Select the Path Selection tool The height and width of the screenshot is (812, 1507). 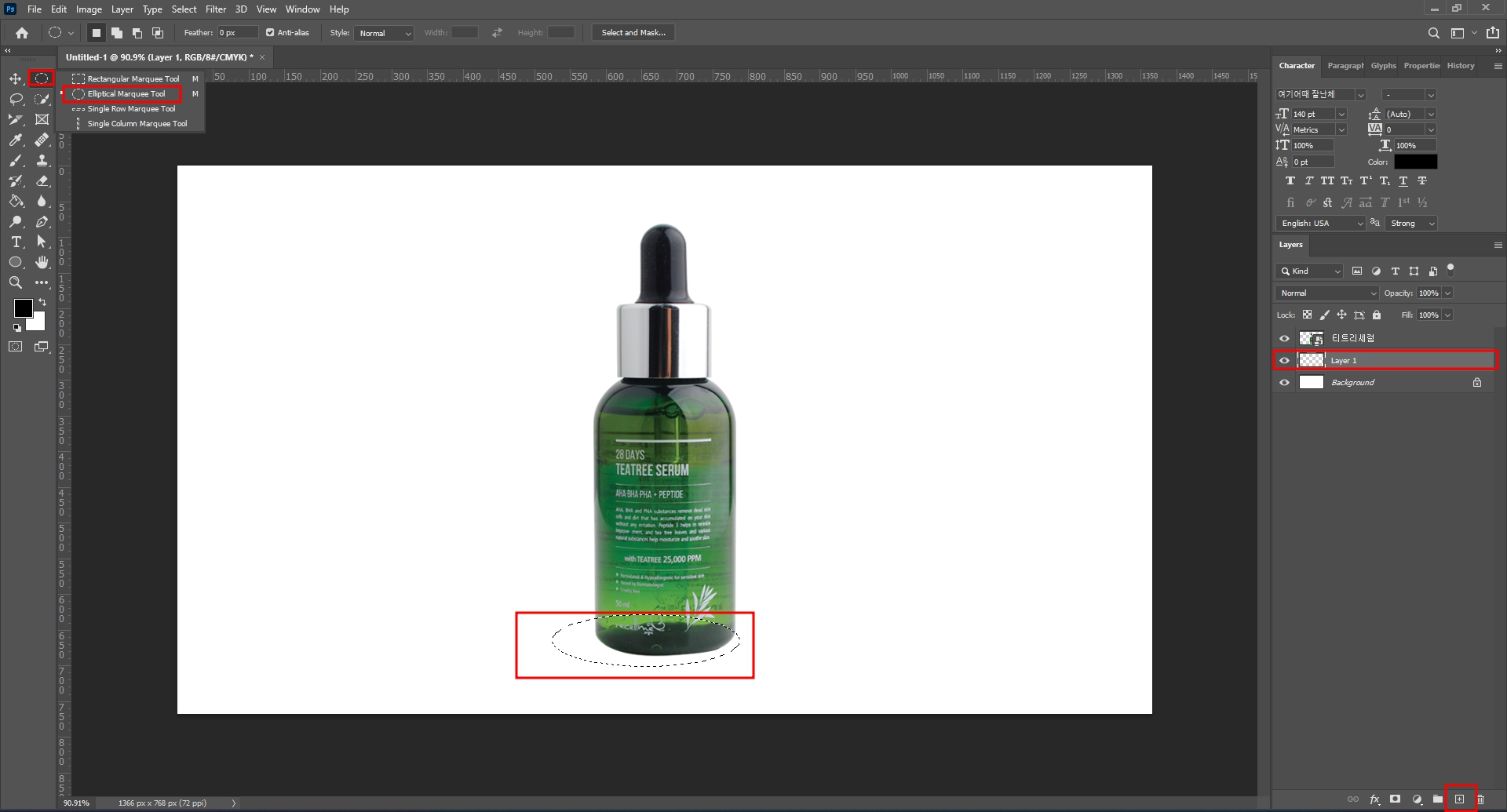(42, 242)
